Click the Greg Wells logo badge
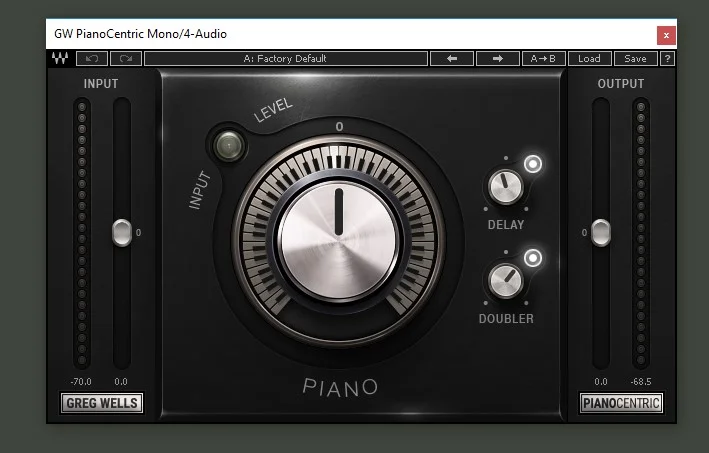Screen dimensions: 709x453 tap(102, 403)
